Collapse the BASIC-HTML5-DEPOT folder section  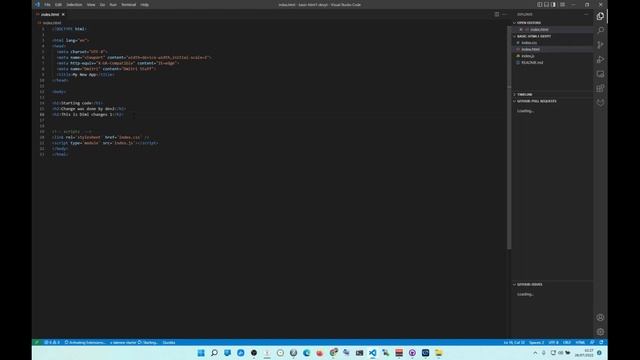(534, 36)
